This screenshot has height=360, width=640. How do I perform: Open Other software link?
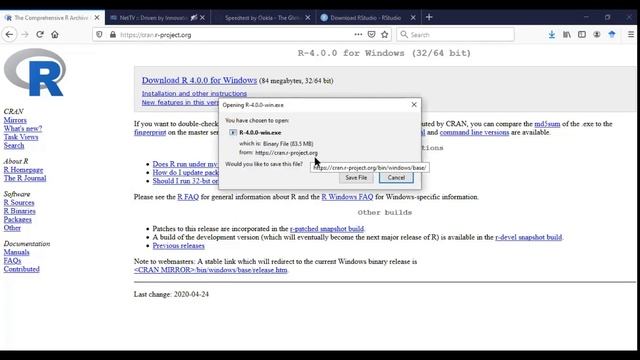(x=12, y=228)
